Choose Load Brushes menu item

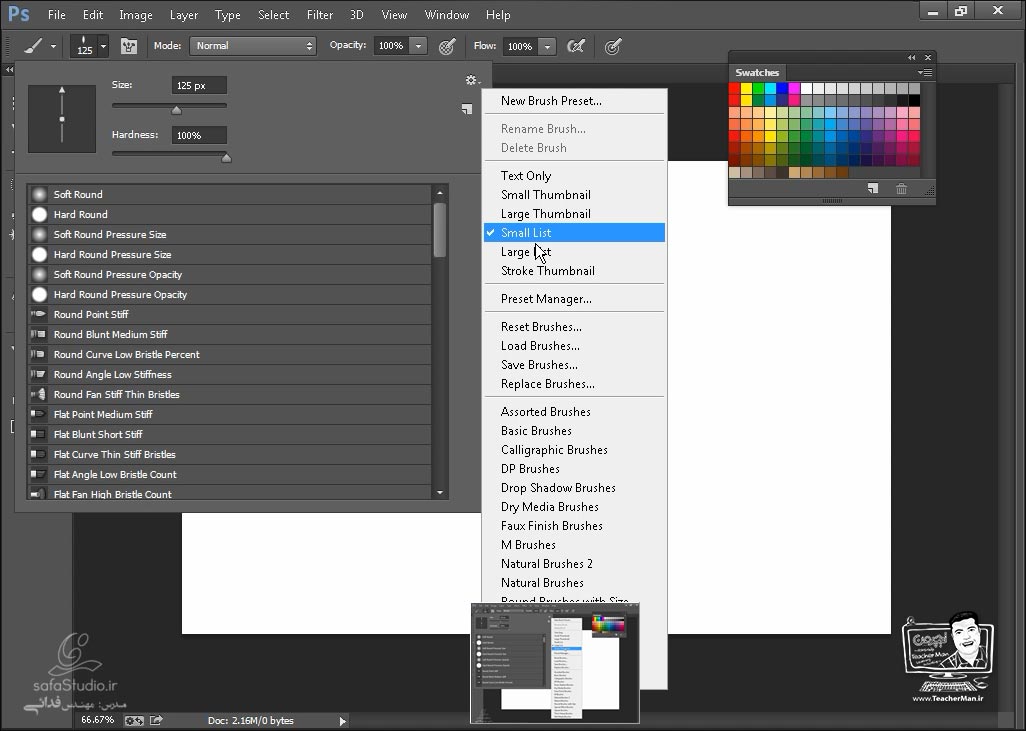coord(575,346)
